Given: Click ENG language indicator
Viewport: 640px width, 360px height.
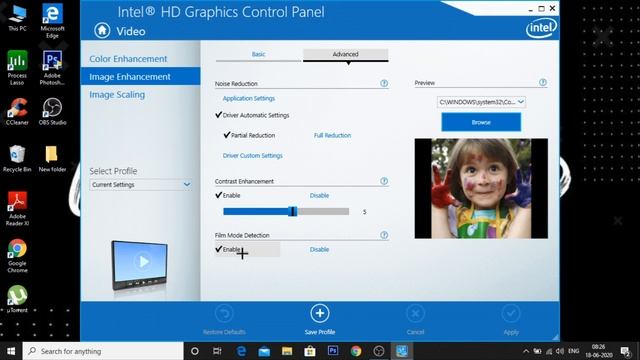Looking at the screenshot, I should tap(573, 351).
